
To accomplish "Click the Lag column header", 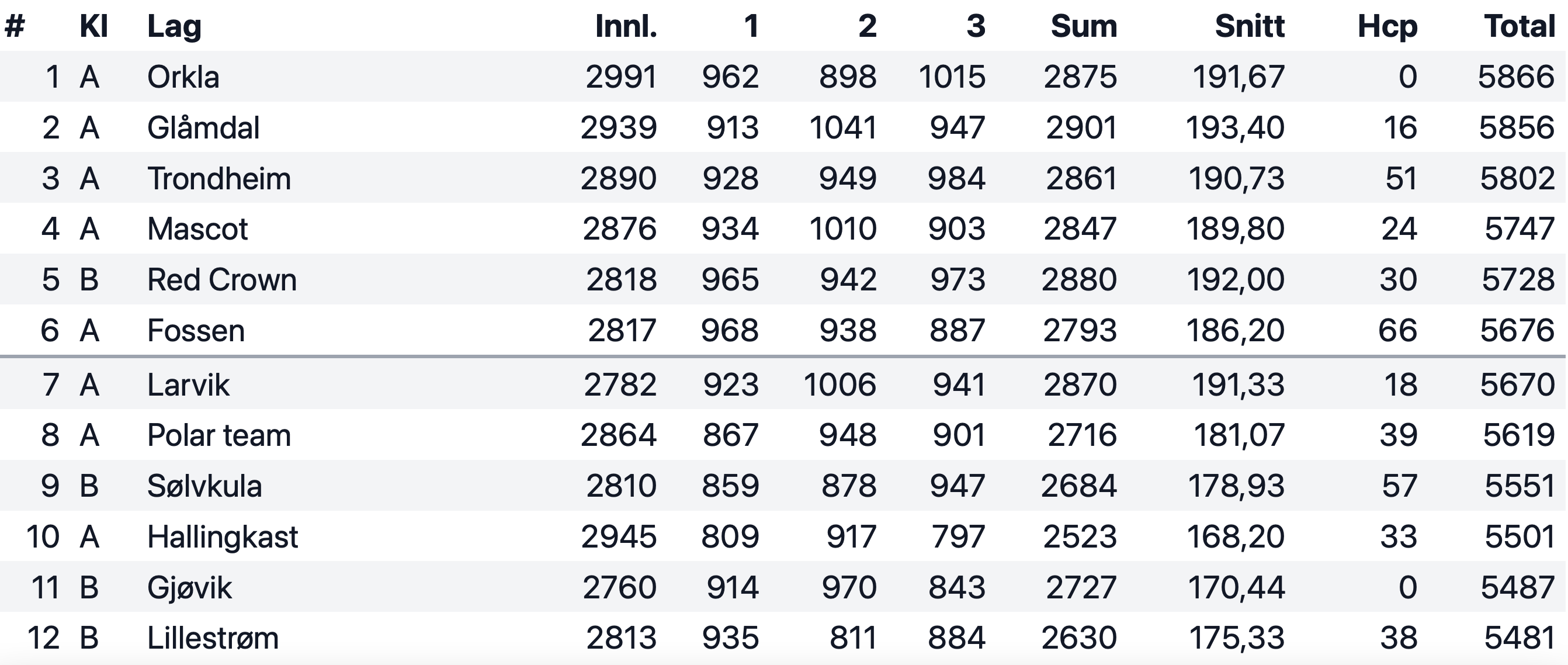I will tap(174, 27).
